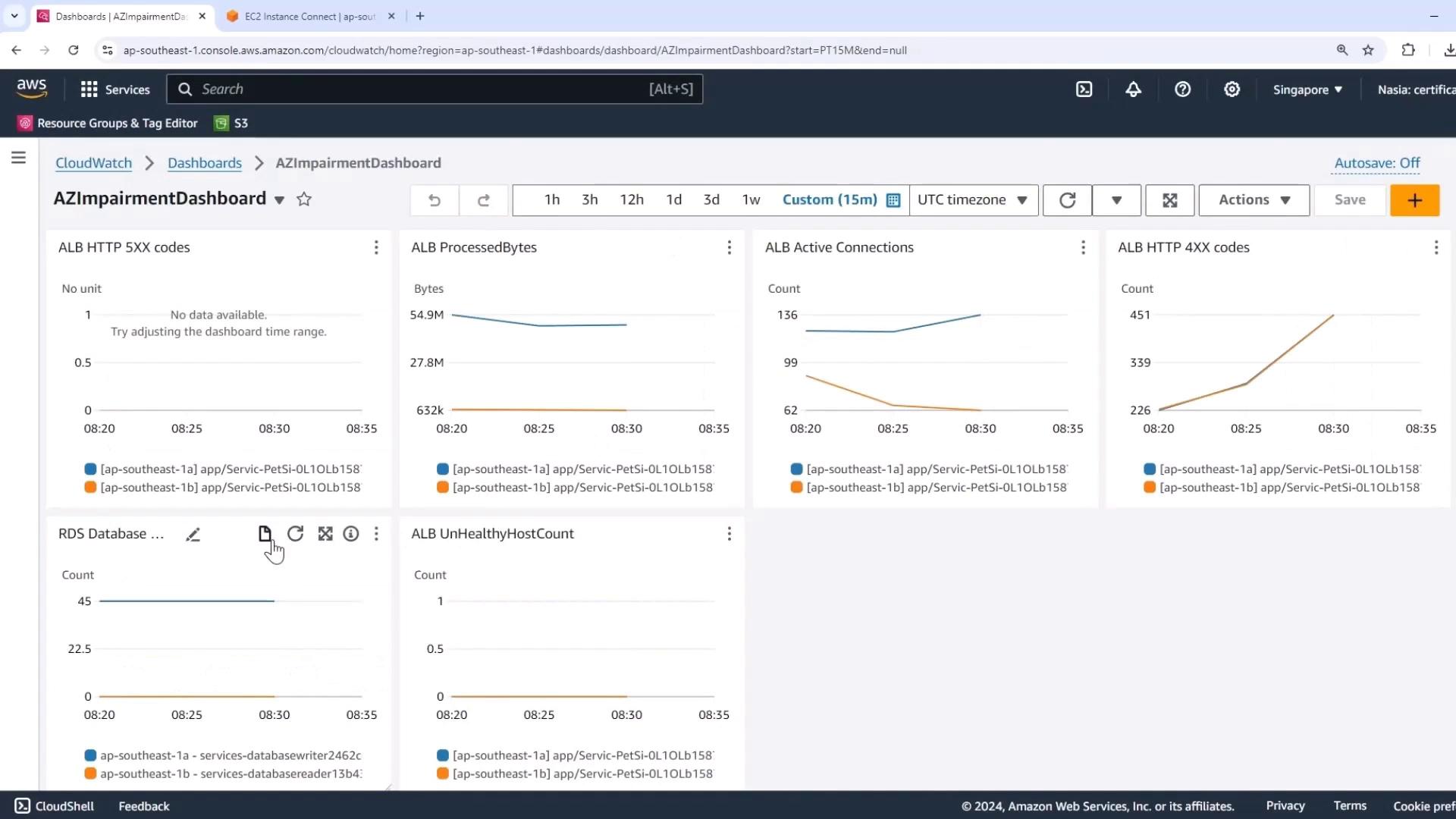Image resolution: width=1456 pixels, height=819 pixels.
Task: Launch CloudShell from top navigation icon
Action: pos(1084,89)
